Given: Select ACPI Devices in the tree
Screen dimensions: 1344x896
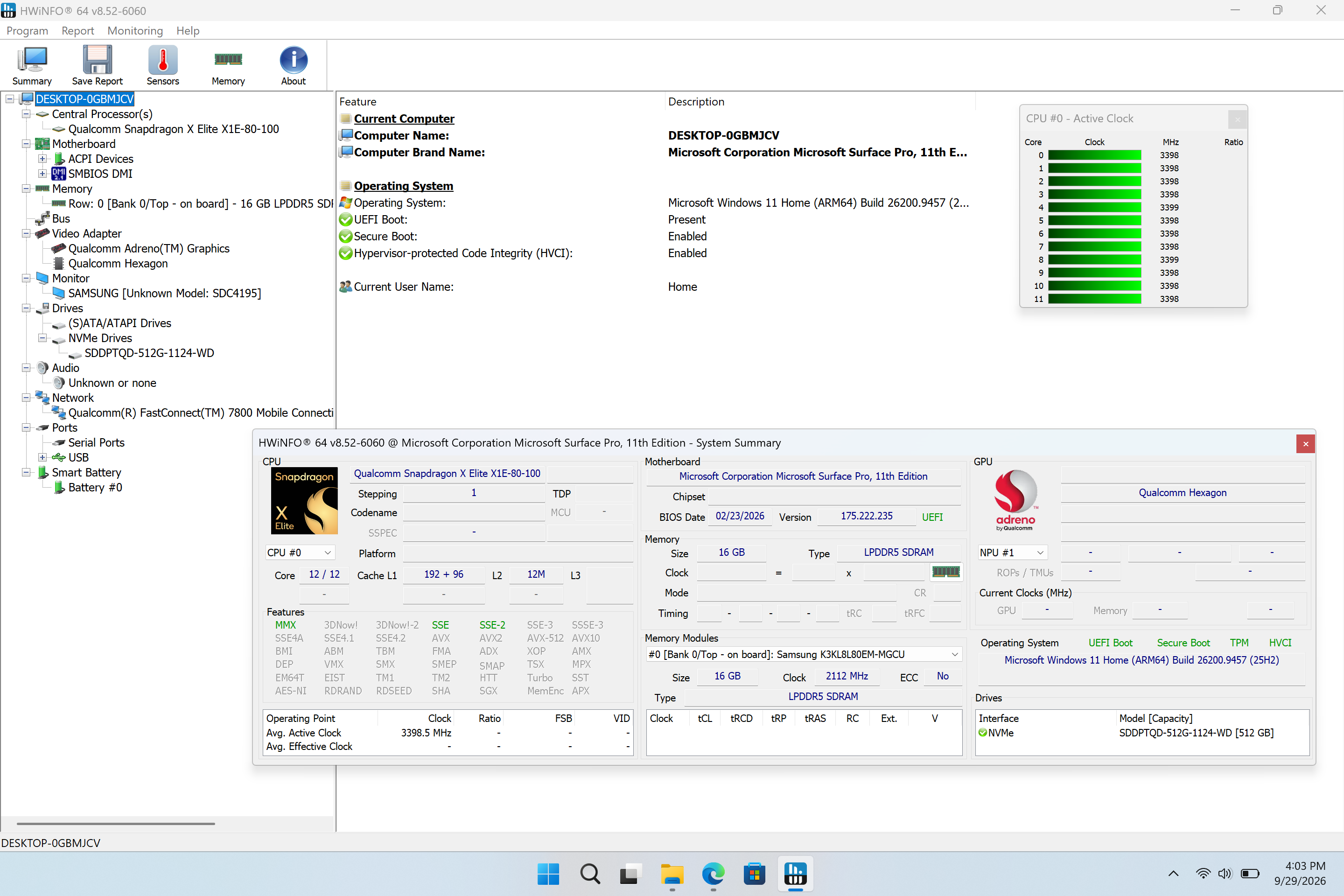Looking at the screenshot, I should tap(101, 159).
